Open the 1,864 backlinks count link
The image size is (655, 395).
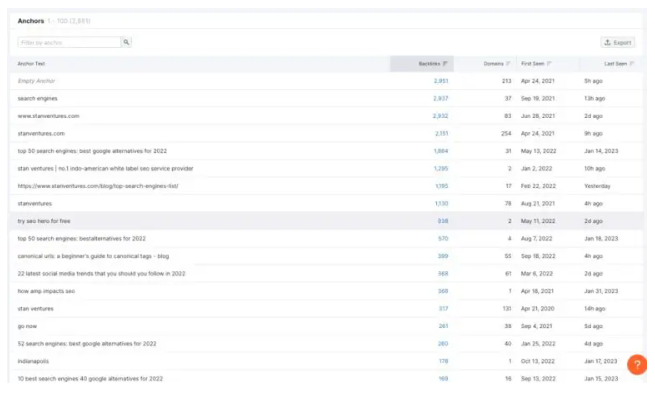[x=441, y=151]
